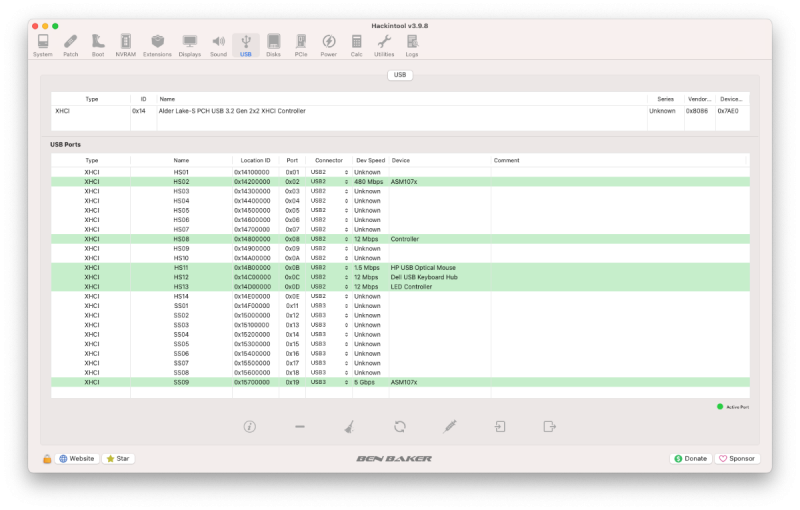Open the Website link button

pos(77,458)
